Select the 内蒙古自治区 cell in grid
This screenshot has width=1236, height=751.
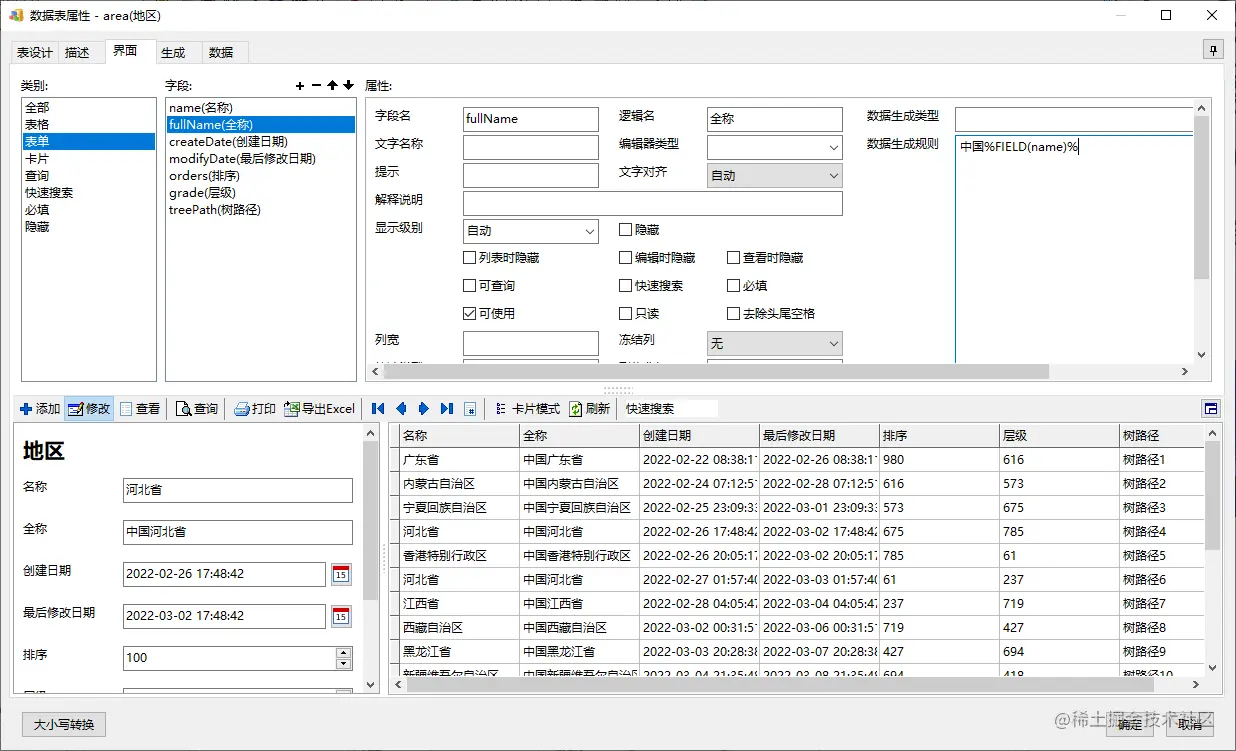(459, 484)
